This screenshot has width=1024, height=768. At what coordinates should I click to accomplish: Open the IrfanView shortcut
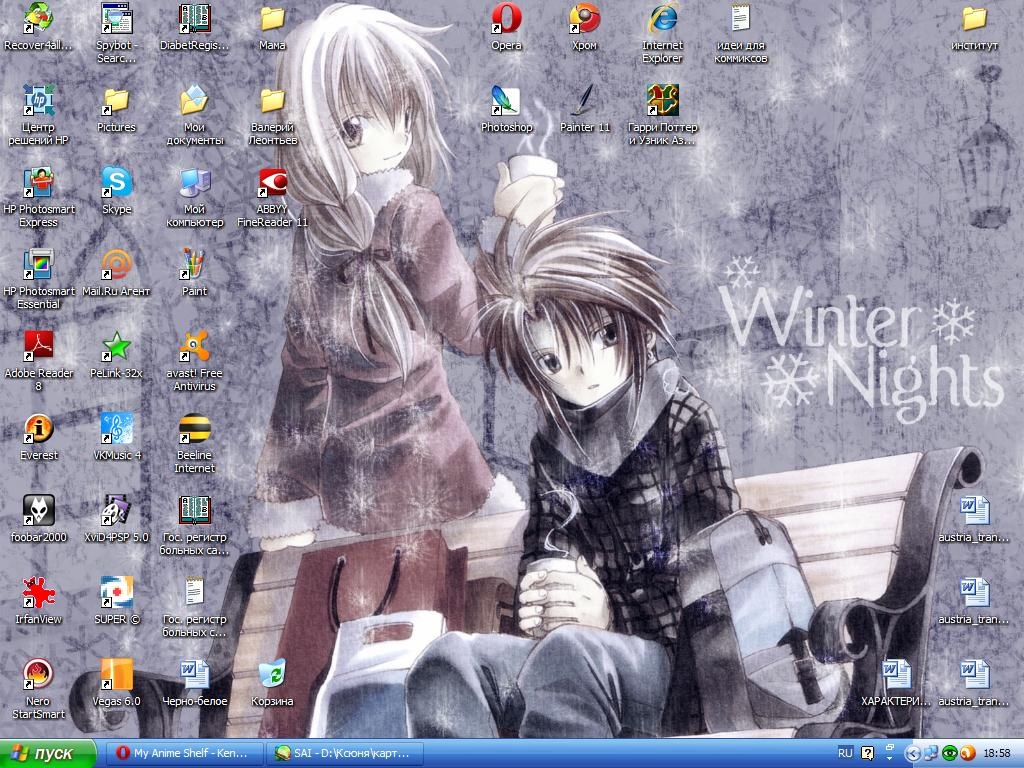(x=38, y=601)
